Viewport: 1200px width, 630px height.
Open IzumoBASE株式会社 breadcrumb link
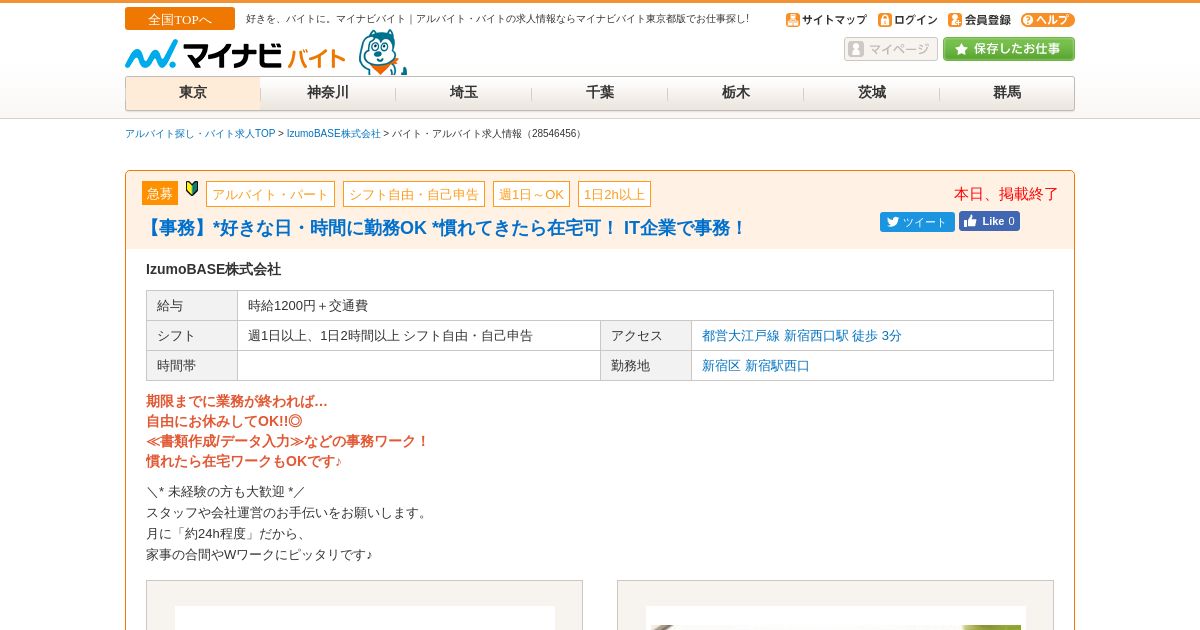334,134
